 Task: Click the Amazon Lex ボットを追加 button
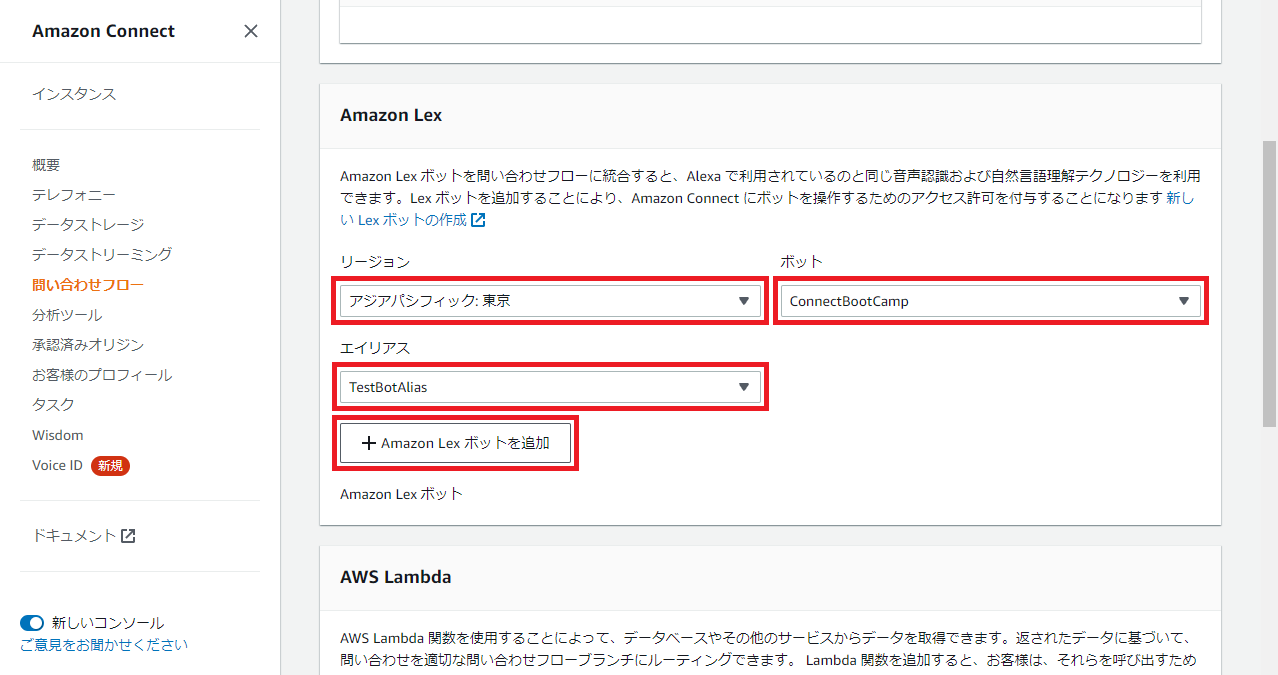pyautogui.click(x=455, y=443)
